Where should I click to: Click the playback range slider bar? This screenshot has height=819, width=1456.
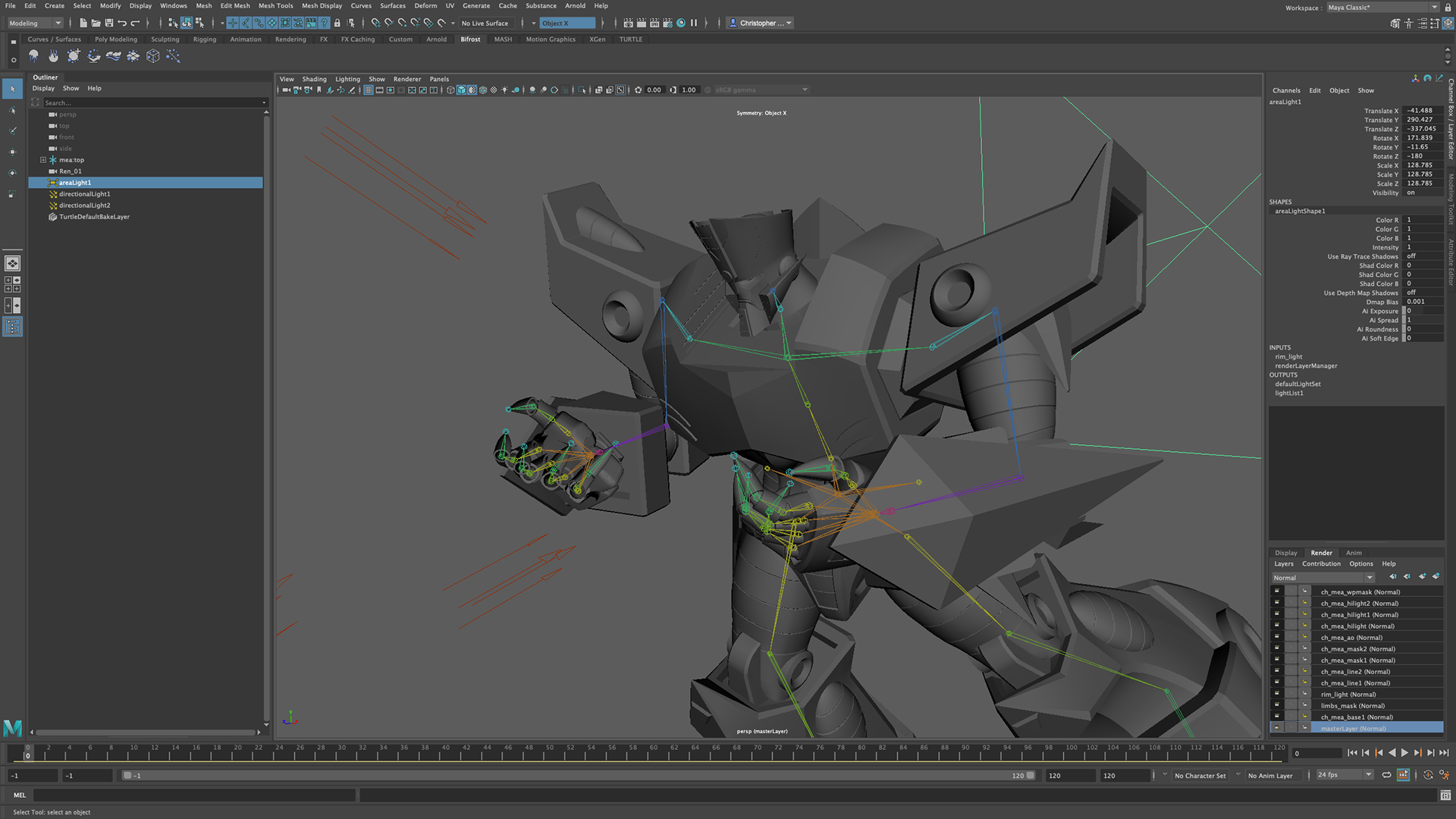(576, 776)
